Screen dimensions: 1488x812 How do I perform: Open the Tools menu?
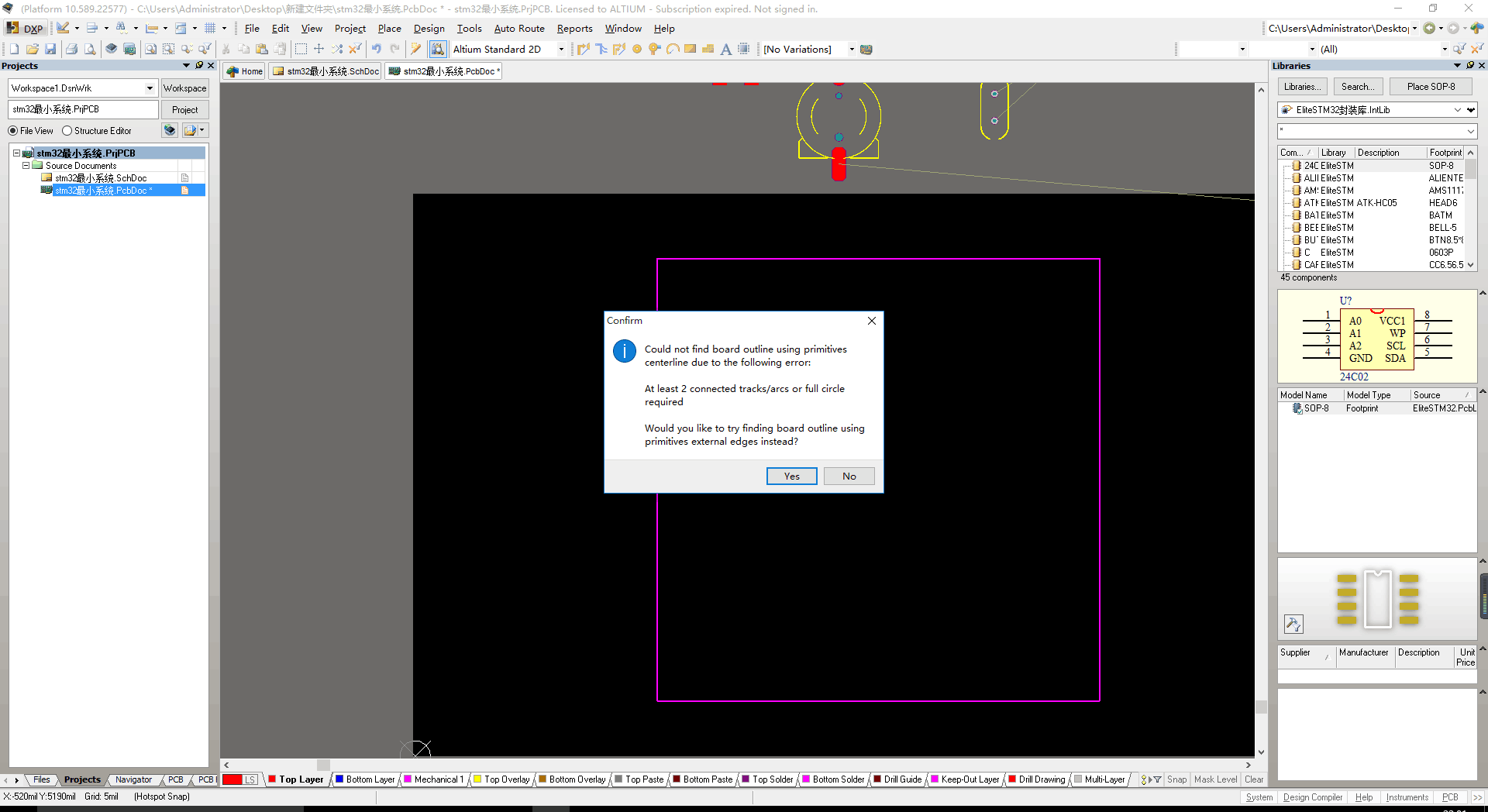pos(469,28)
